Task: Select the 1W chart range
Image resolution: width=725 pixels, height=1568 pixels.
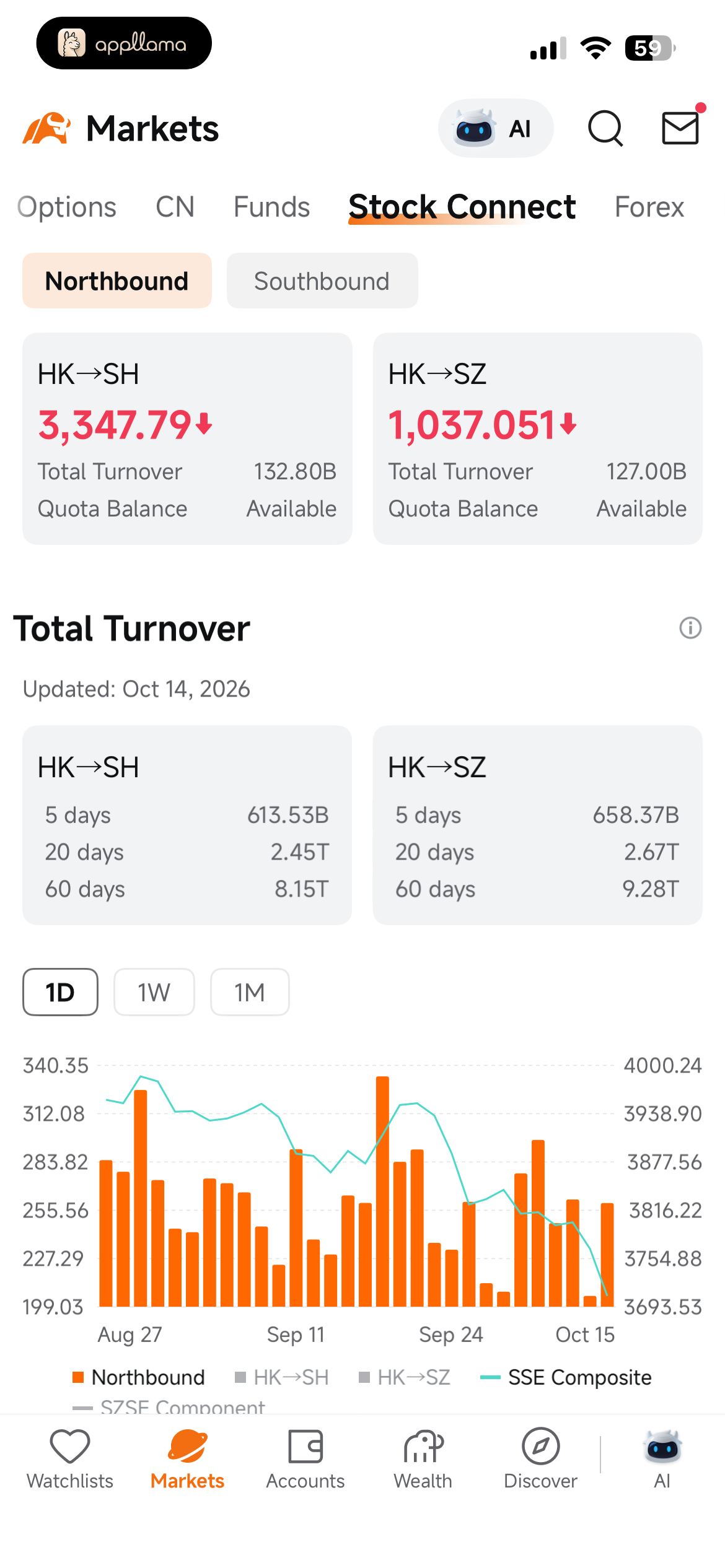Action: click(154, 992)
